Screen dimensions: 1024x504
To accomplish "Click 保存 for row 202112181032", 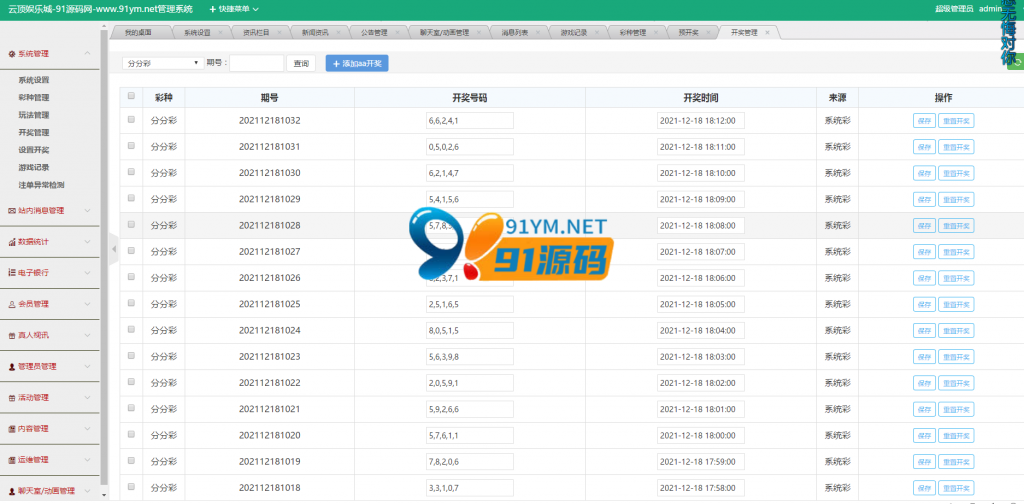I will (924, 121).
